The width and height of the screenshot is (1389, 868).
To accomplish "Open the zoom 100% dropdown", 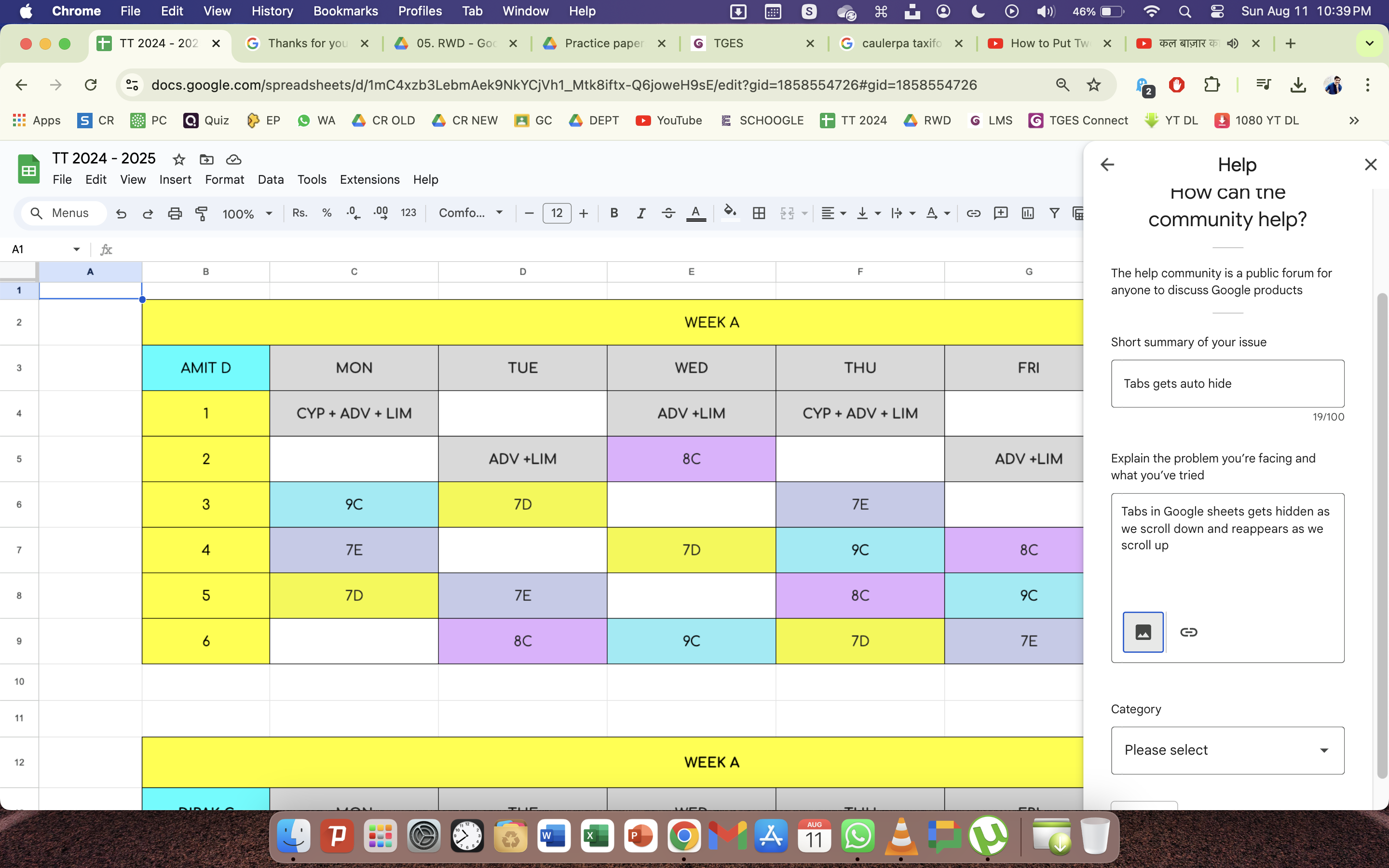I will pos(247,214).
